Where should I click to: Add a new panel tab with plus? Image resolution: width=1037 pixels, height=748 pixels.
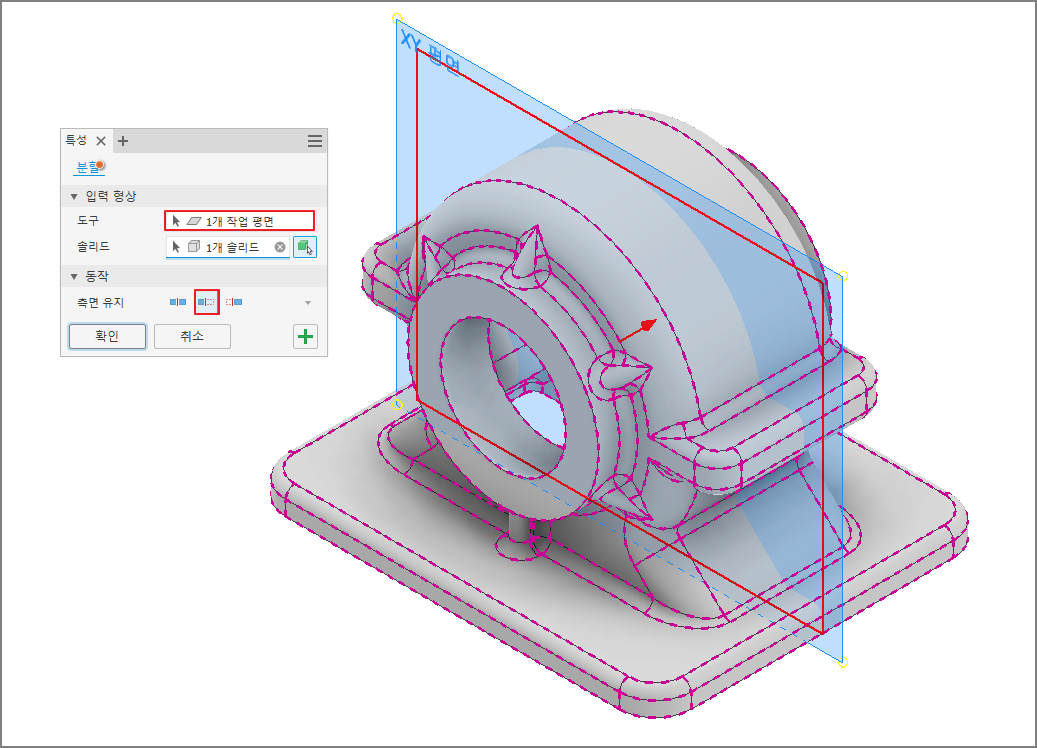point(123,141)
